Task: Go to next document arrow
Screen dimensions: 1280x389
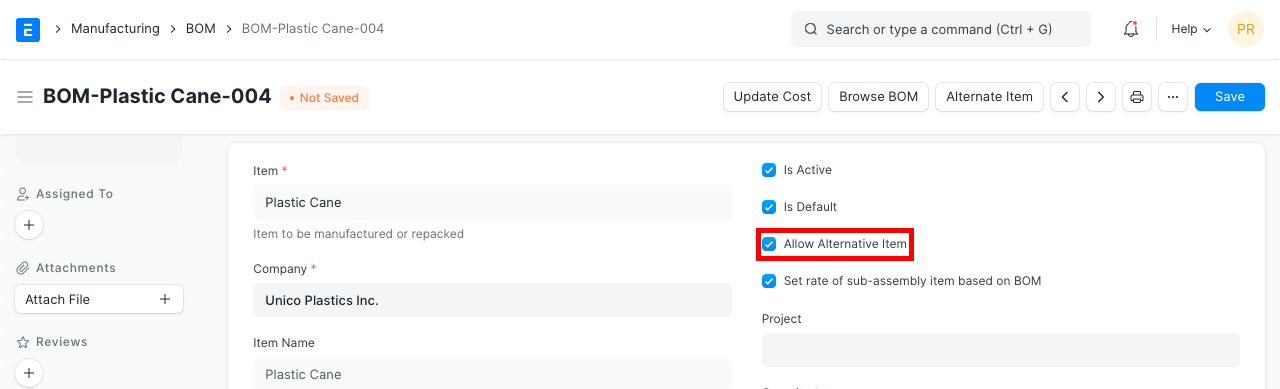Action: tap(1101, 97)
